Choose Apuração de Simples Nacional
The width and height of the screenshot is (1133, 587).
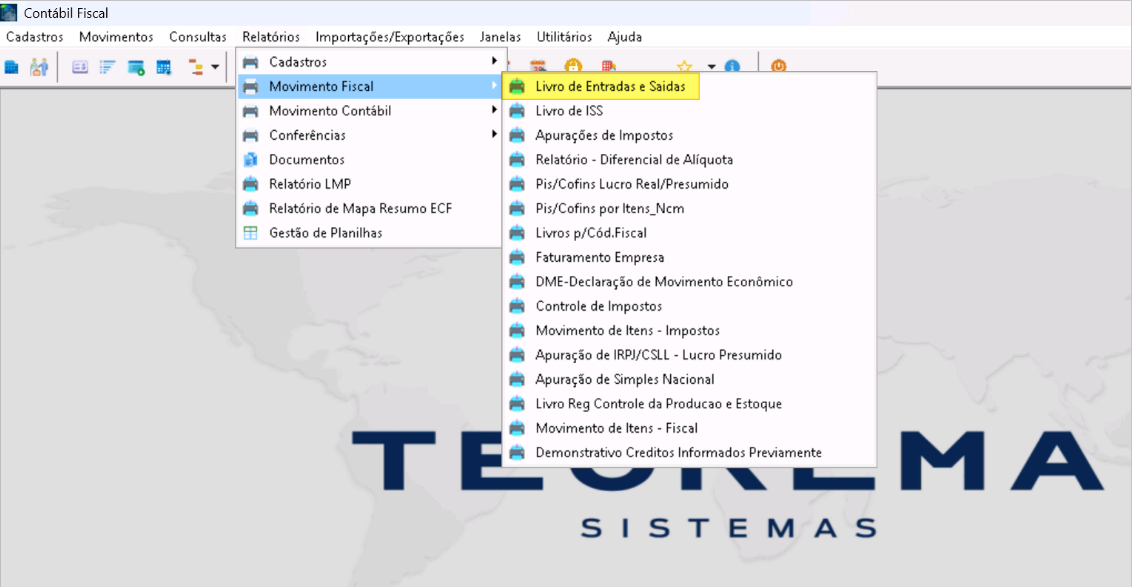[x=689, y=380]
